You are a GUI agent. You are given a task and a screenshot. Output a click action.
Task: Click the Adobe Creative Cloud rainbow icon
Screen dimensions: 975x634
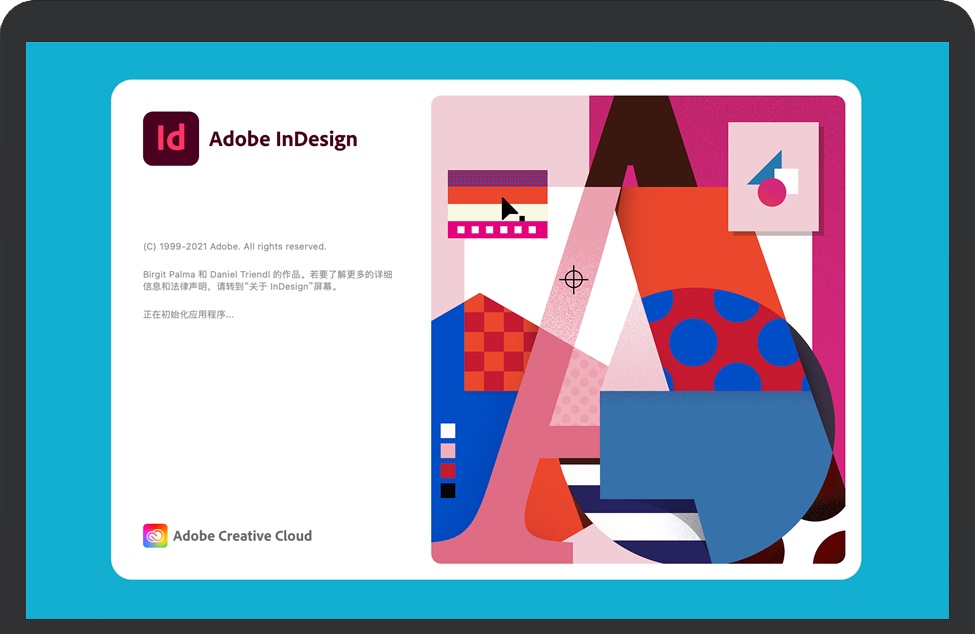point(155,535)
